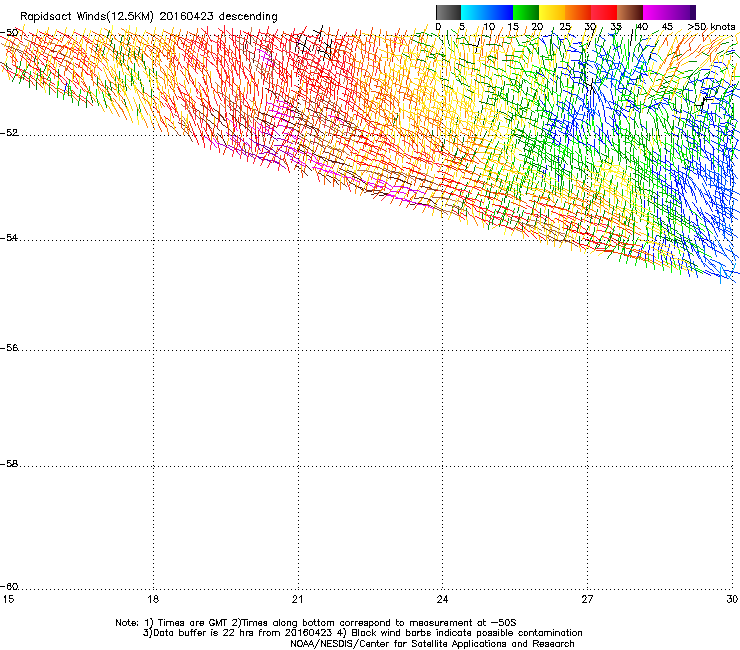This screenshot has width=740, height=650.
Task: Click the yellow 20-25 knots legend segment
Action: click(x=552, y=12)
